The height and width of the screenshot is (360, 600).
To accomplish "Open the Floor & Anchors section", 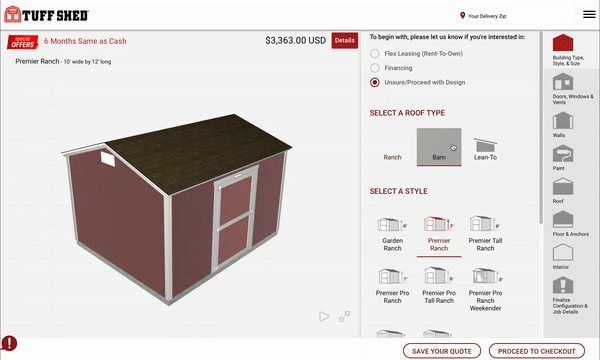I will tap(570, 223).
